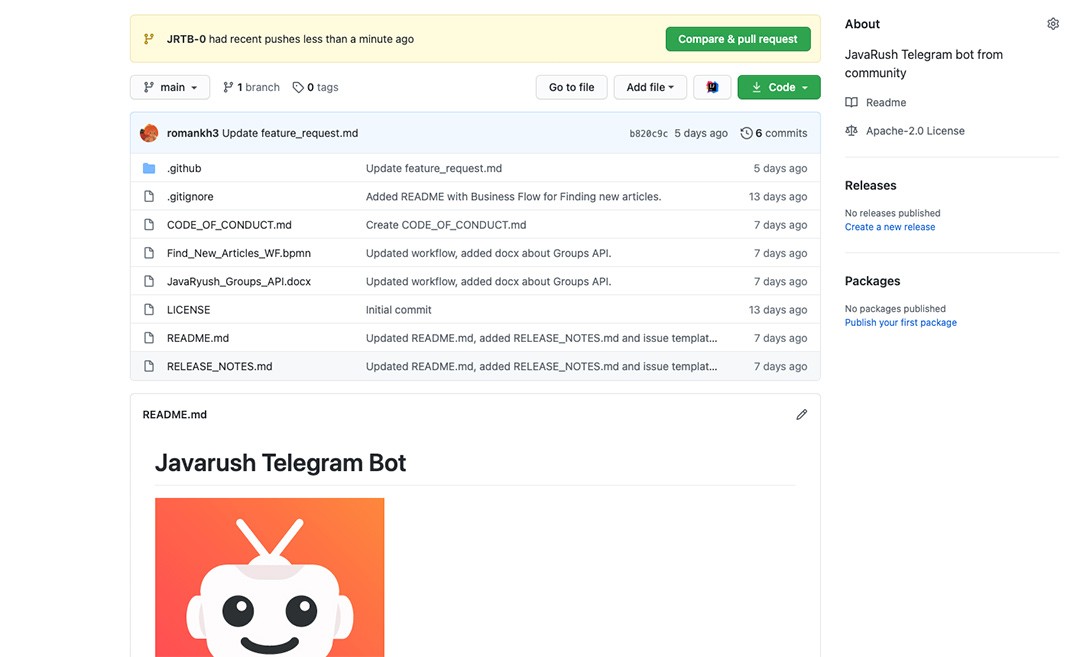Click the scales icon next to Apache-2.0 License
This screenshot has height=657, width=1080.
[x=851, y=131]
